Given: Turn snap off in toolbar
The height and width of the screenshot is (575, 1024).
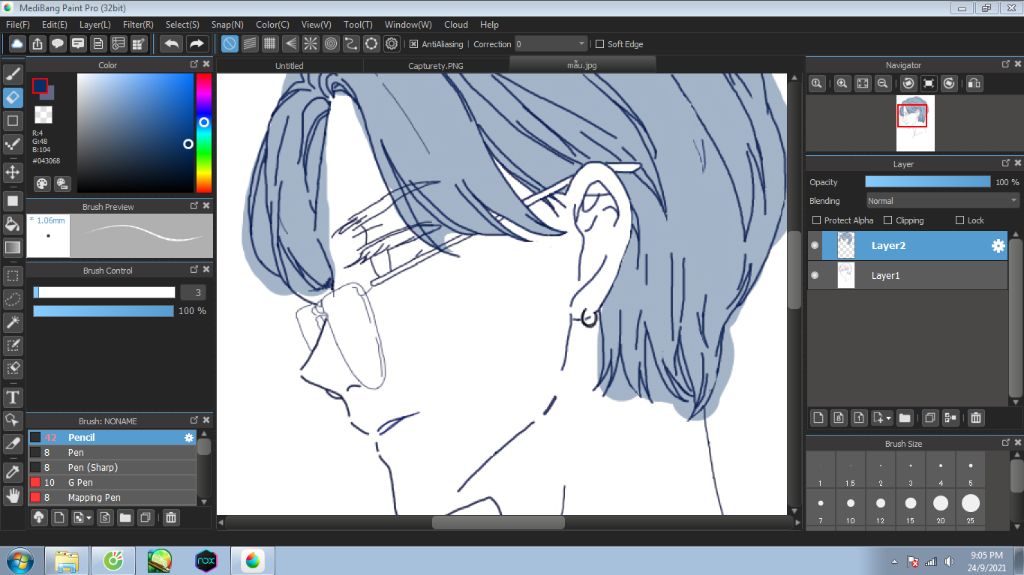Looking at the screenshot, I should [x=229, y=44].
